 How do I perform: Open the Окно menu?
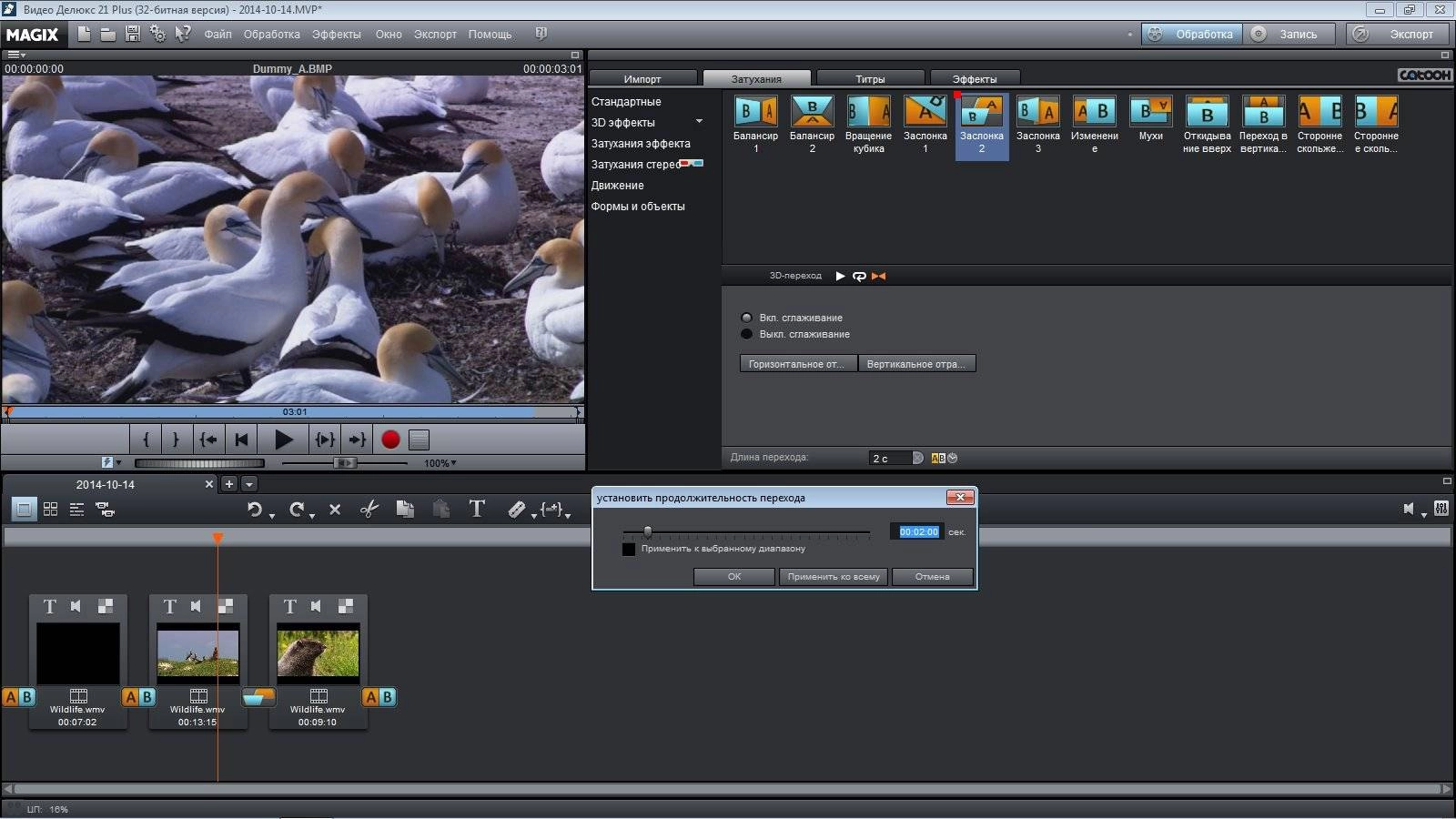[389, 35]
